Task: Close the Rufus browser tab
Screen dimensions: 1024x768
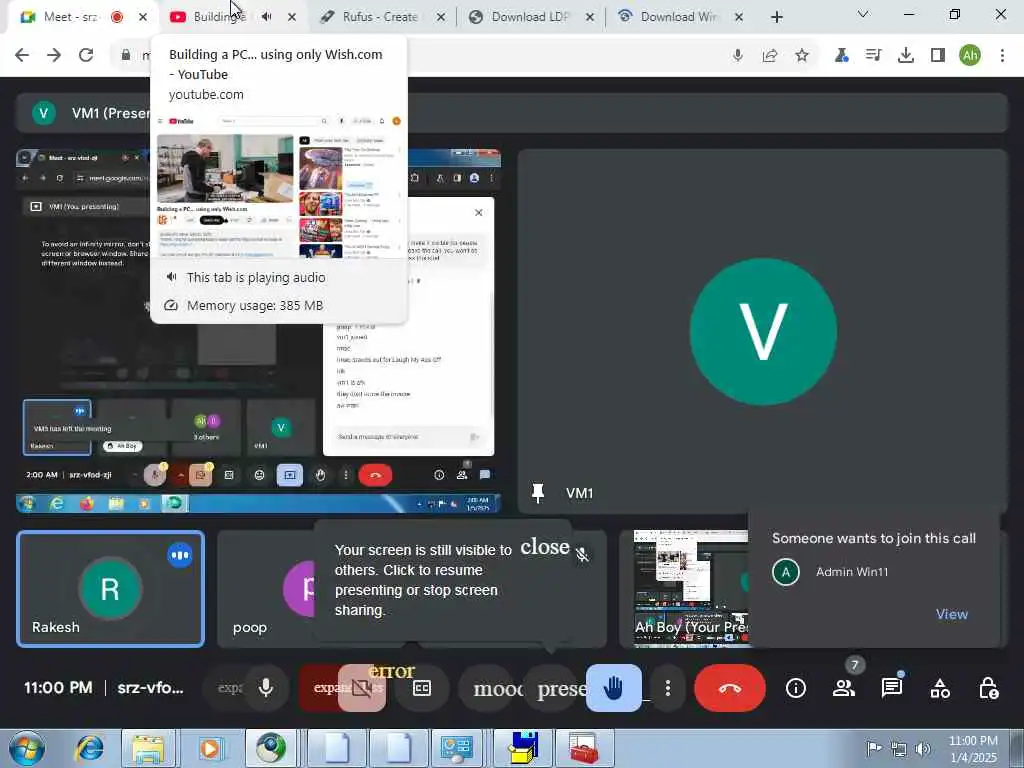Action: [x=441, y=17]
